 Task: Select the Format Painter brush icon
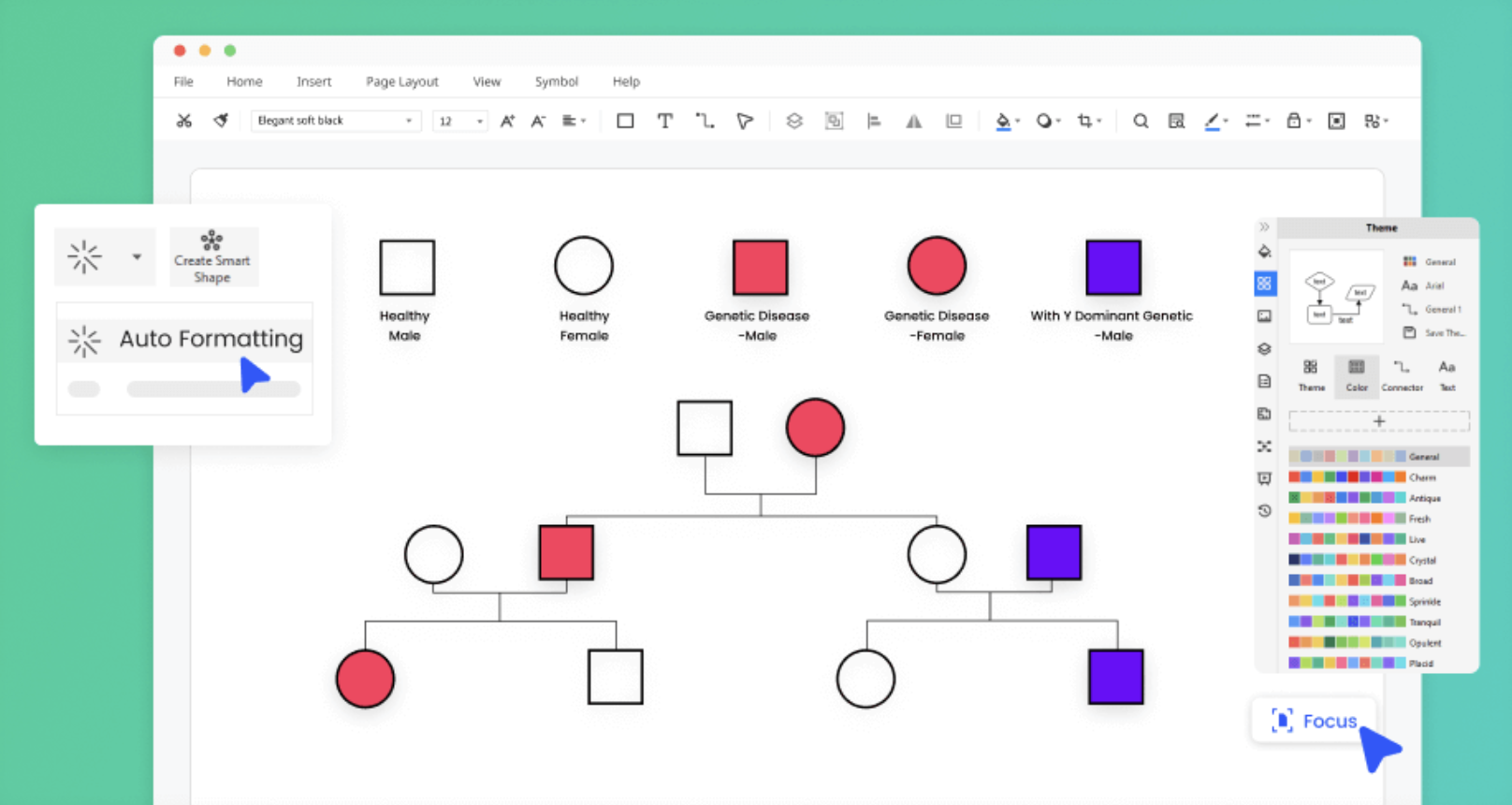tap(221, 121)
